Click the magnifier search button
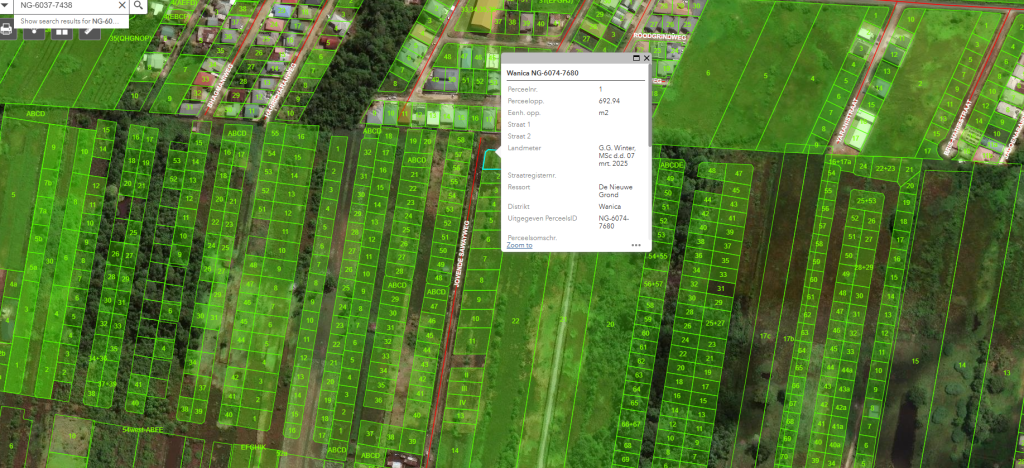The image size is (1024, 468). tap(139, 6)
